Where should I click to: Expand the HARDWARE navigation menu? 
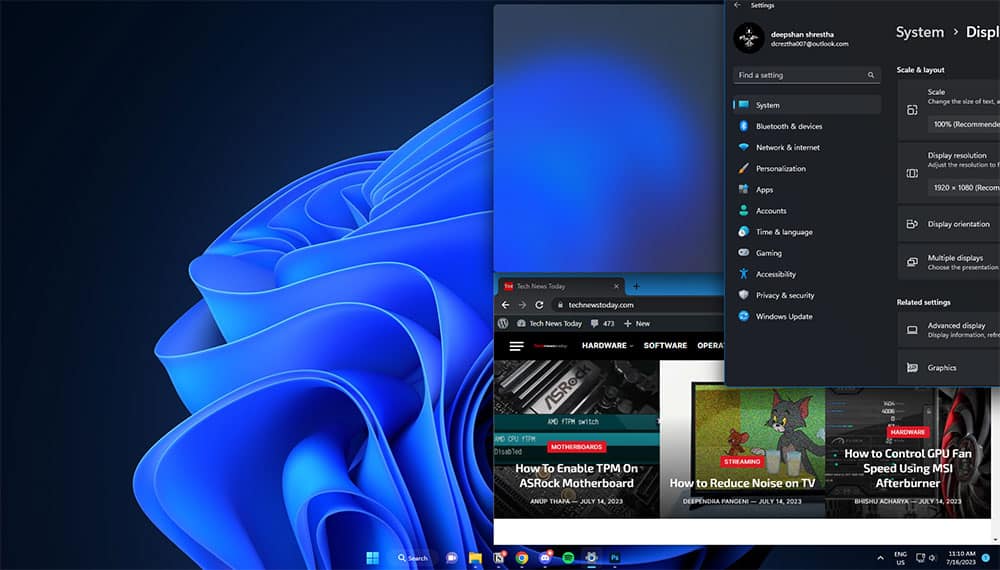607,346
